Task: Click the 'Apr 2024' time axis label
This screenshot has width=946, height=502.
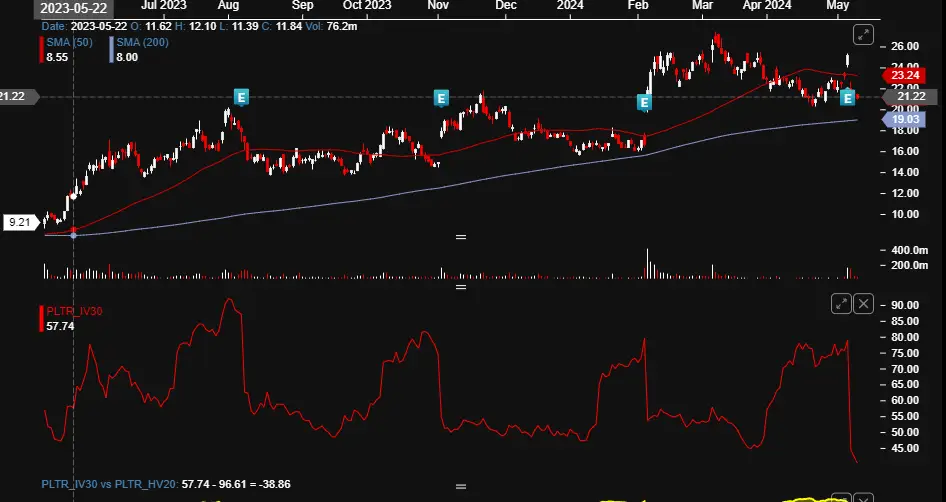Action: (767, 5)
